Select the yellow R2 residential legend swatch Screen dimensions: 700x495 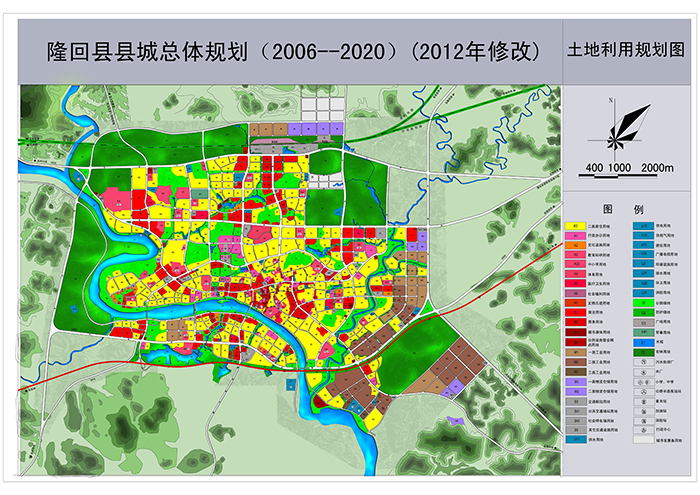click(576, 226)
